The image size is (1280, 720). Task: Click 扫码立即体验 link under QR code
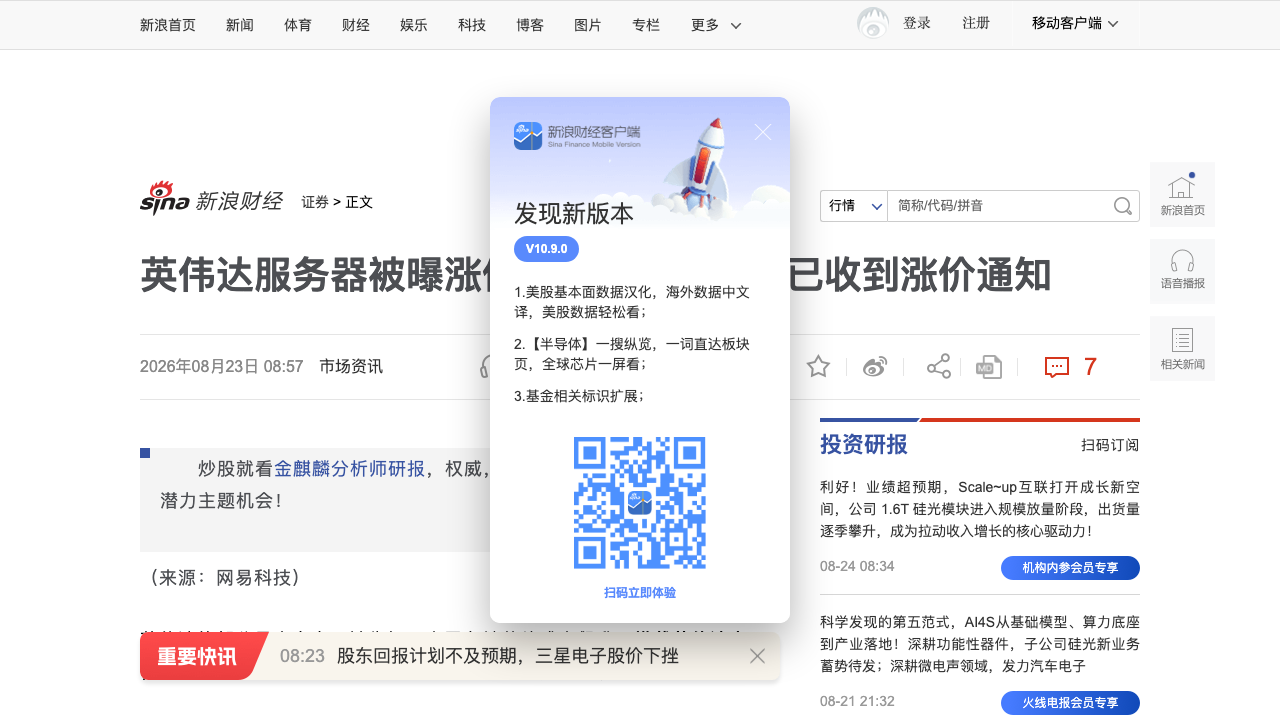(640, 593)
